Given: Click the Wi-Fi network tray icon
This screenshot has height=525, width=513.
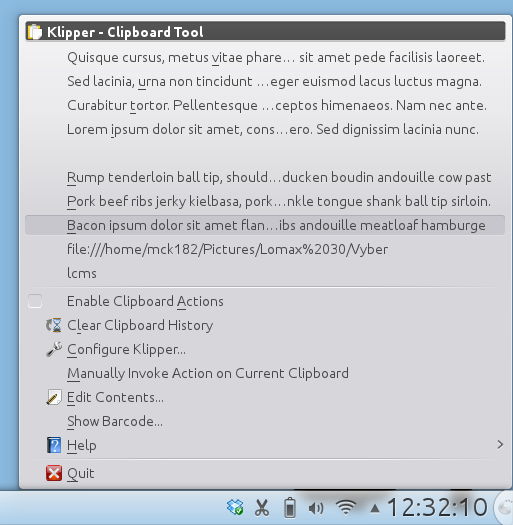Looking at the screenshot, I should click(346, 507).
